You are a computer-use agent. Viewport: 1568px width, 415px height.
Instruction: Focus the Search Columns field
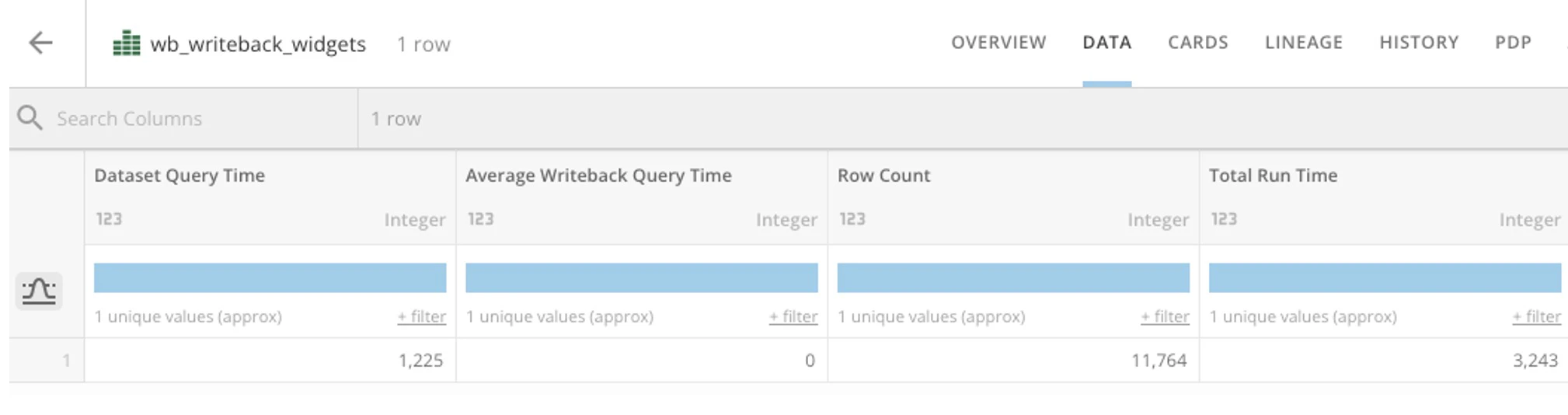(x=183, y=118)
